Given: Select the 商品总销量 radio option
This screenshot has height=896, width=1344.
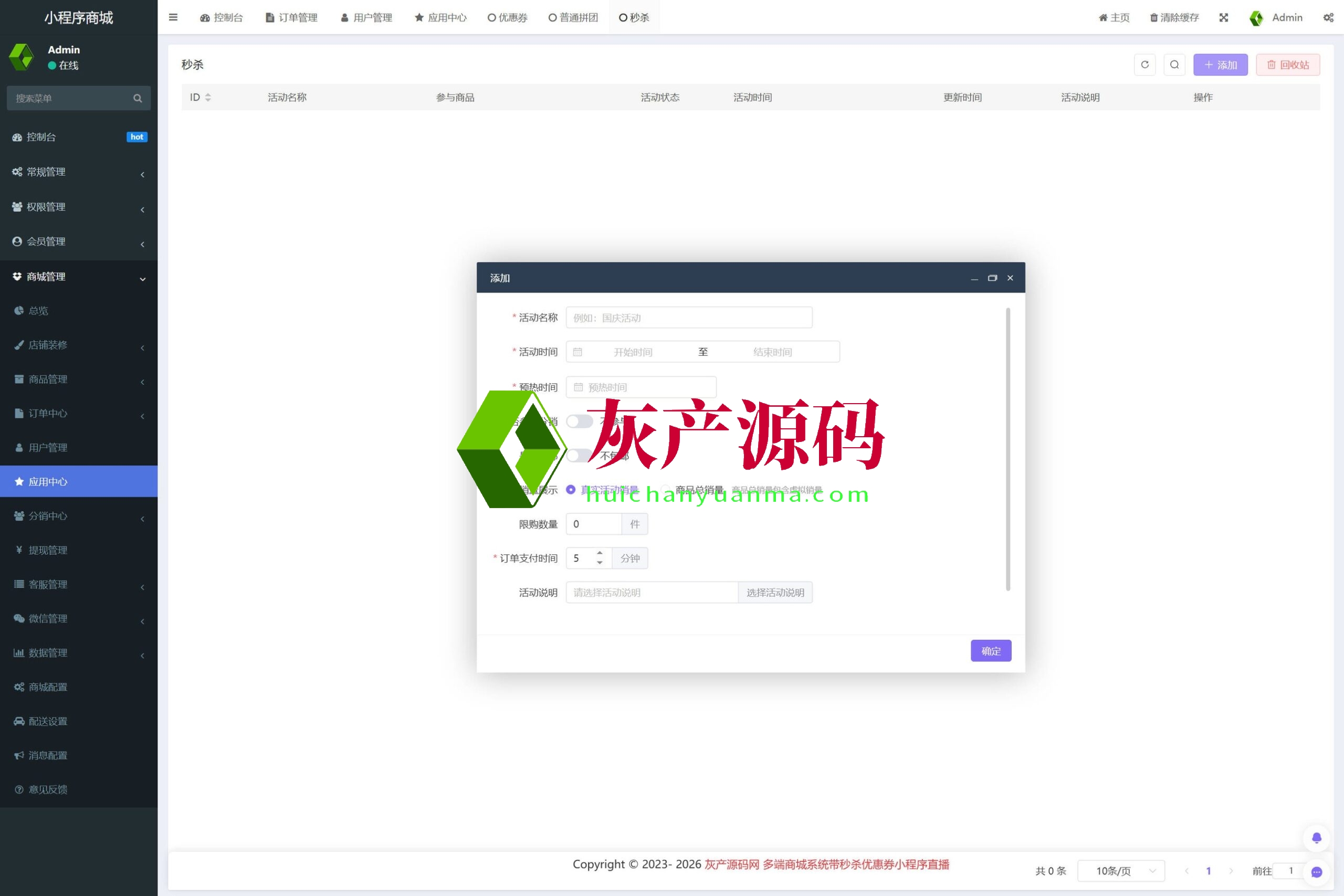Looking at the screenshot, I should tap(666, 490).
